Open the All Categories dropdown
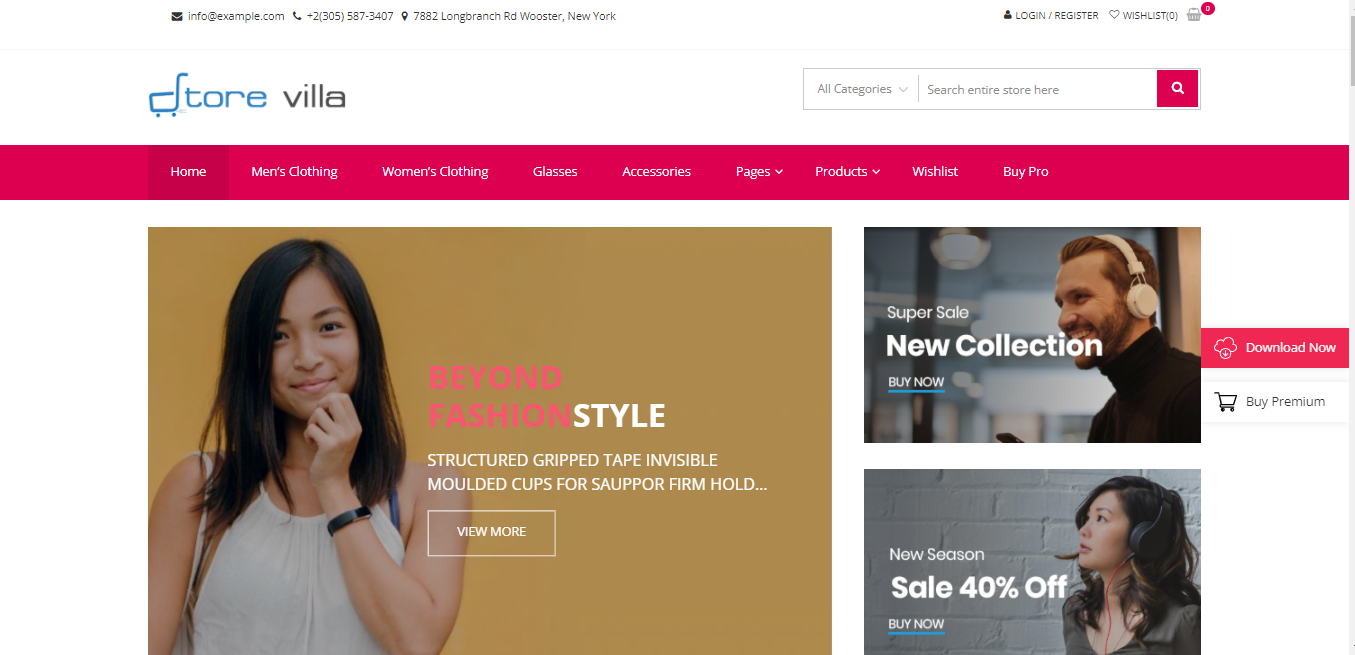 click(861, 89)
